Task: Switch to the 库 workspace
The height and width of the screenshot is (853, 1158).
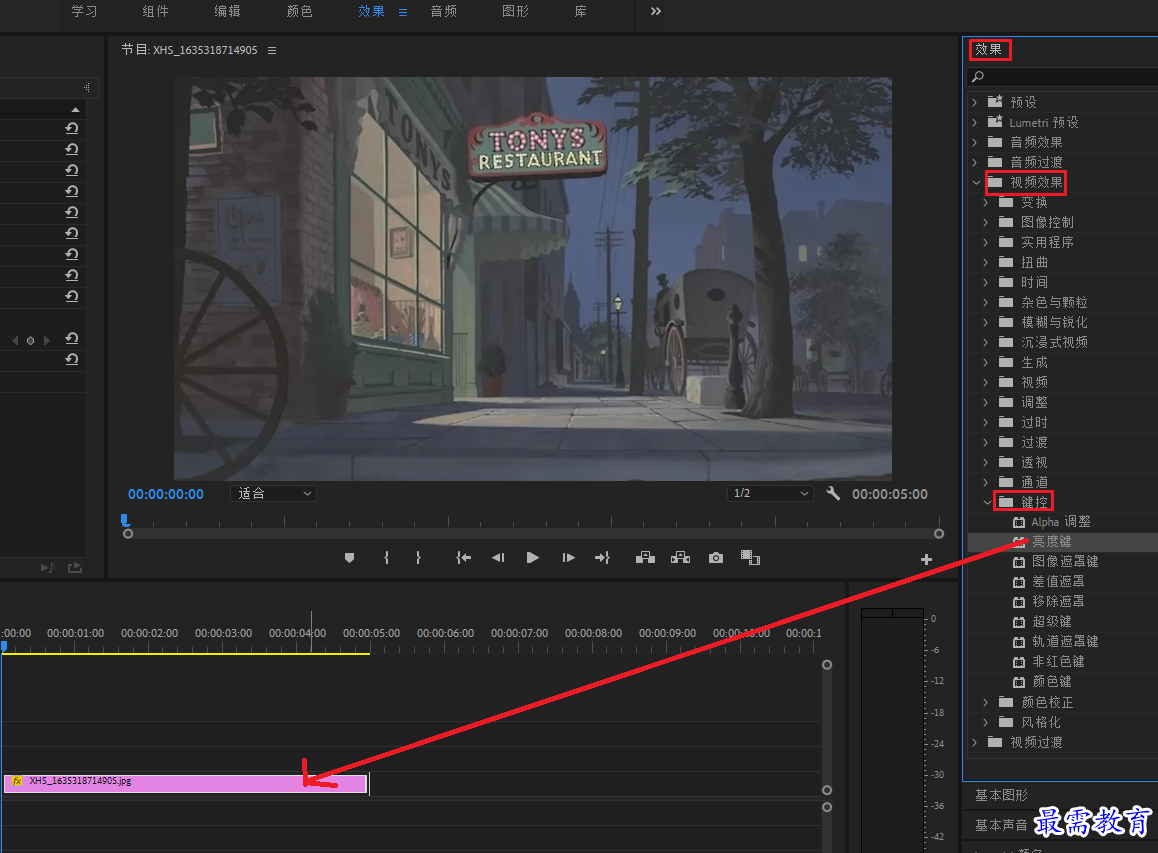Action: (580, 11)
